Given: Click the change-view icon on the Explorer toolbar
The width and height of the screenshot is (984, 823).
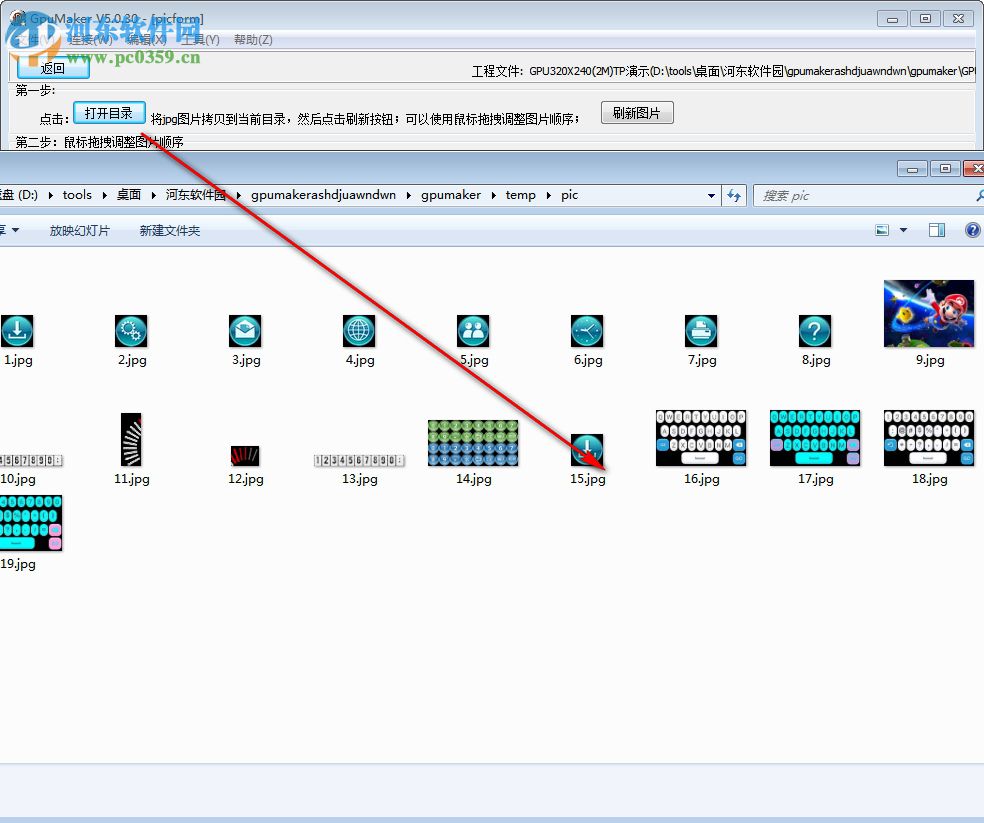Looking at the screenshot, I should point(883,229).
